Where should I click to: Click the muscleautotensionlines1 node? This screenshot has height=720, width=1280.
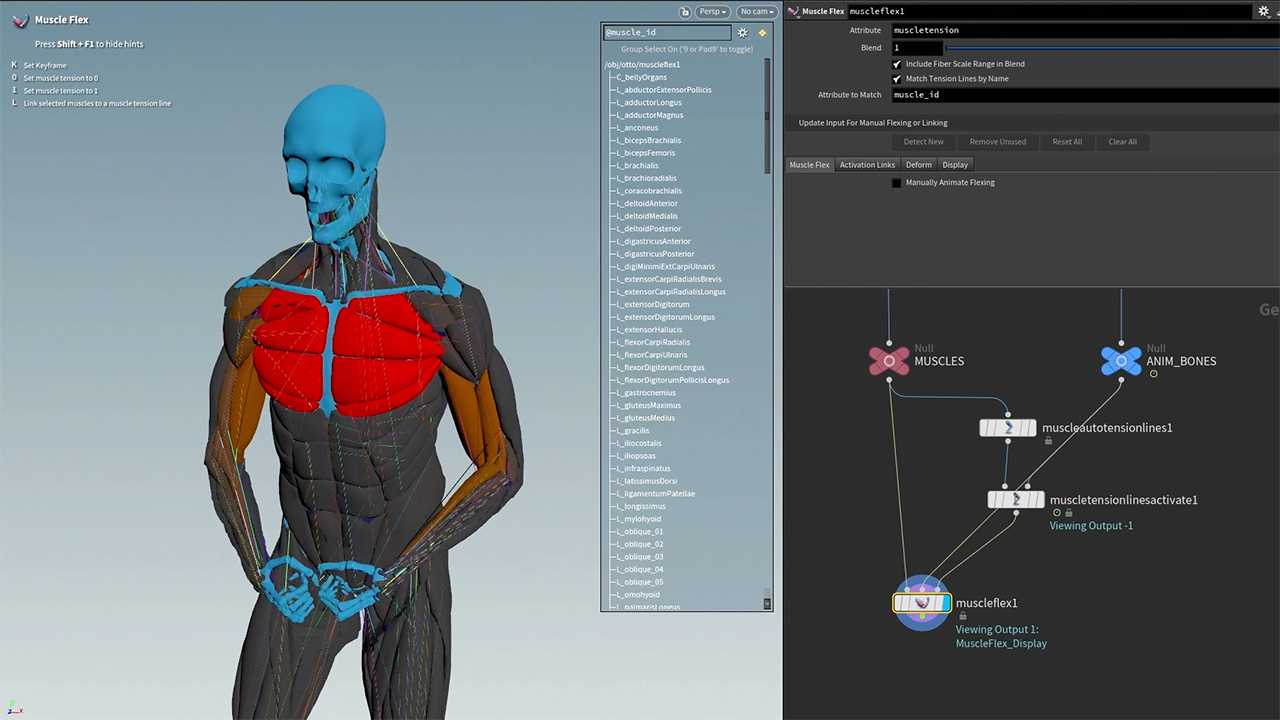[1008, 428]
